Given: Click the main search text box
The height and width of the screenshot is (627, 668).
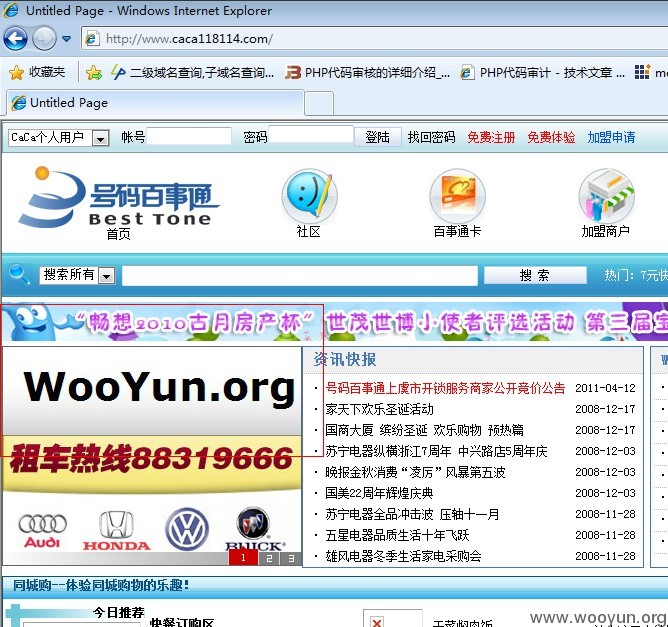Looking at the screenshot, I should point(299,276).
